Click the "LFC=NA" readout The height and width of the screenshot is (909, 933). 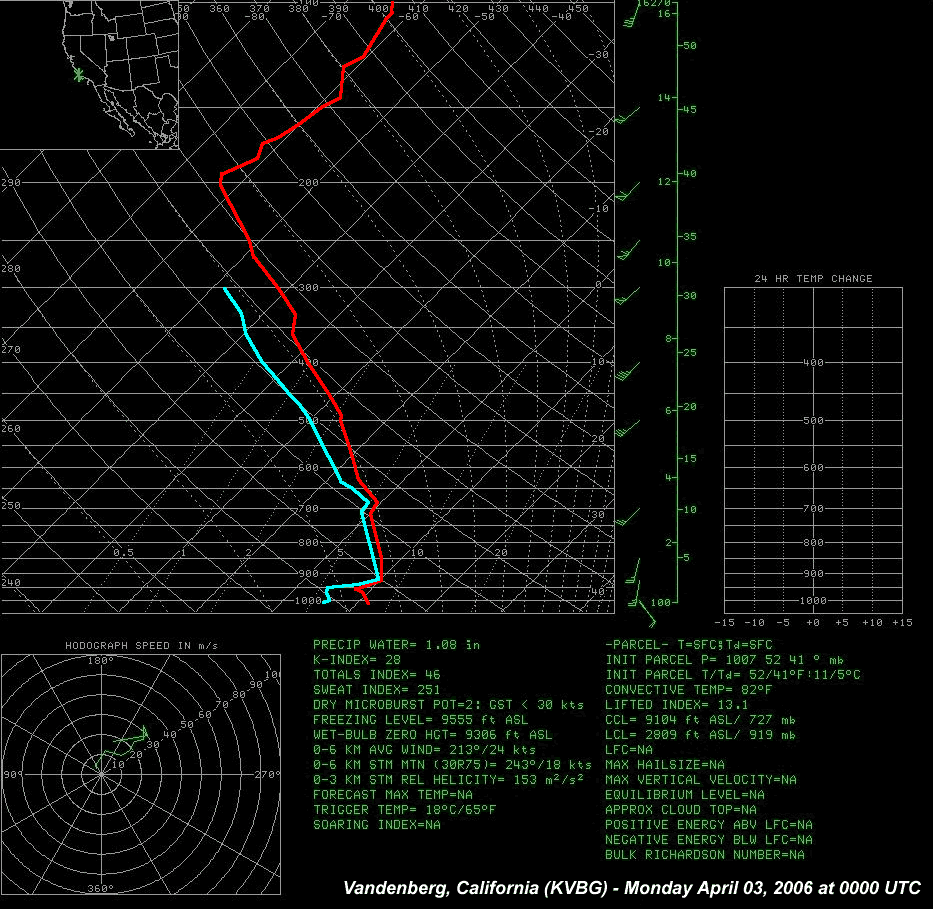click(x=629, y=750)
